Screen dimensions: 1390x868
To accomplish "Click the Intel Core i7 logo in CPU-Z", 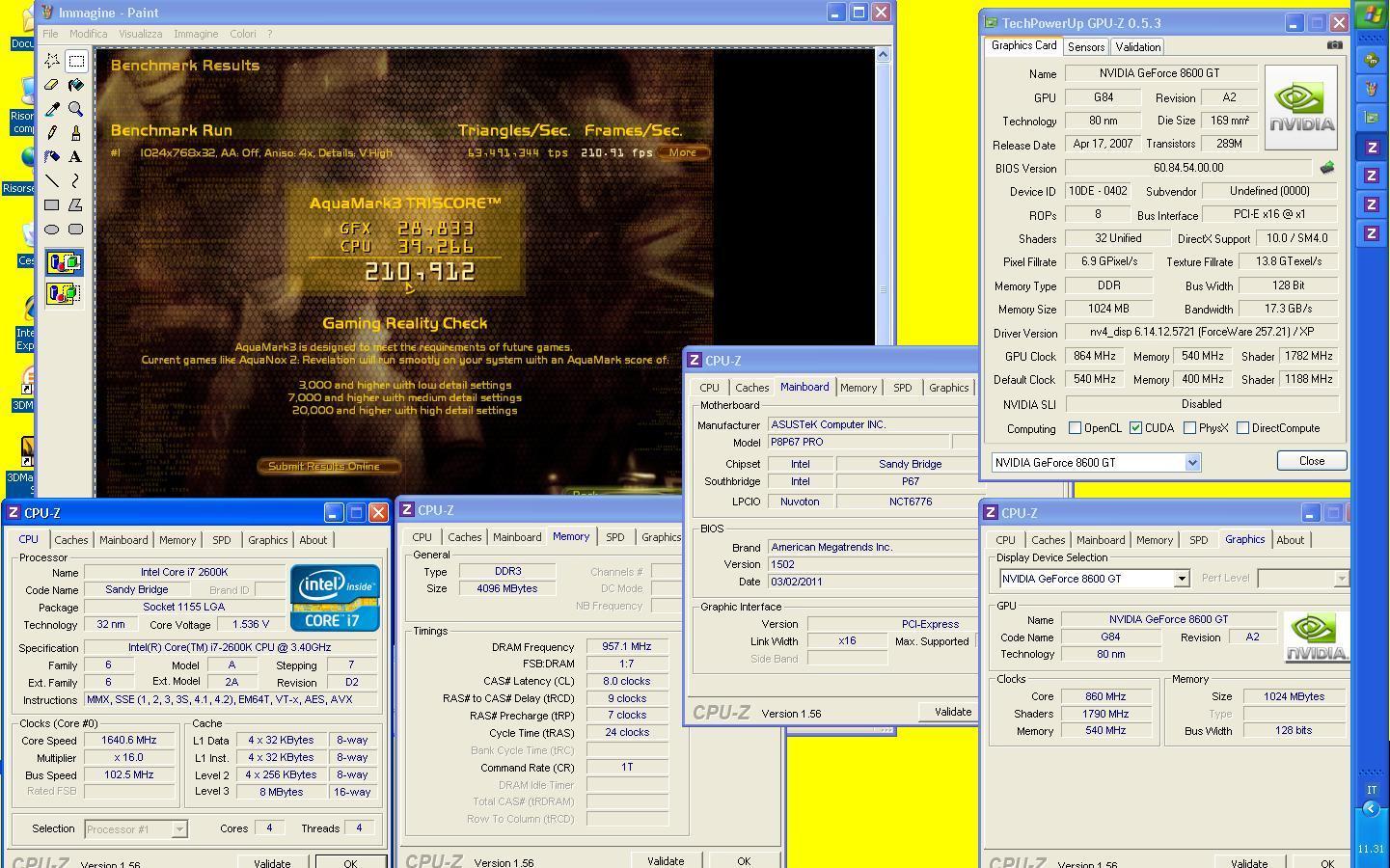I will pyautogui.click(x=336, y=599).
